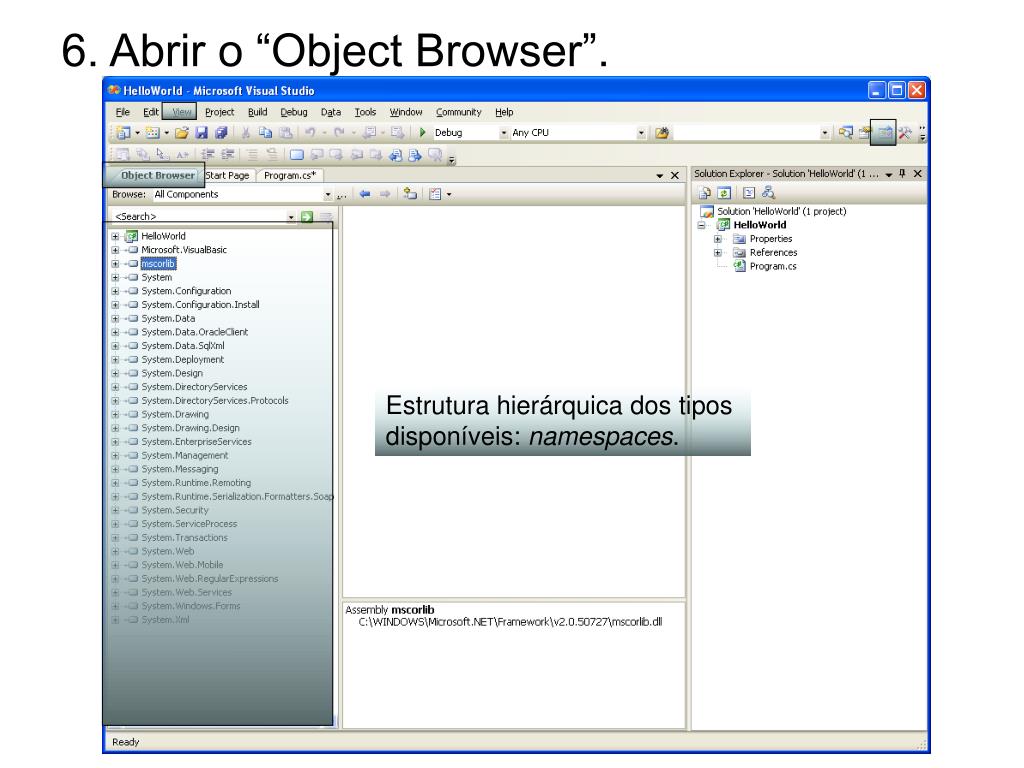Screen dimensions: 1024x768
Task: Click the New Project toolbar icon
Action: click(x=123, y=133)
